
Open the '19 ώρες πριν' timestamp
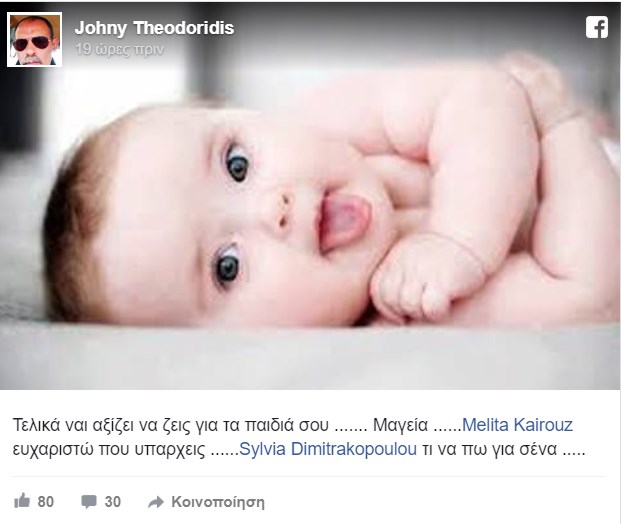click(119, 49)
